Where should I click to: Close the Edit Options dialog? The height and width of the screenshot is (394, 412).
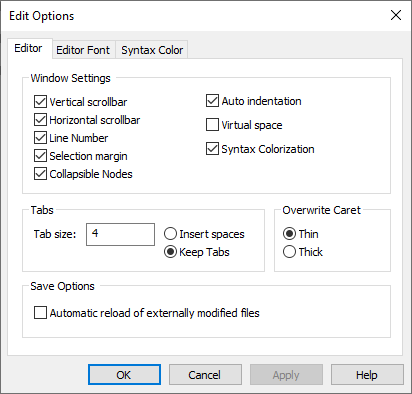click(396, 15)
